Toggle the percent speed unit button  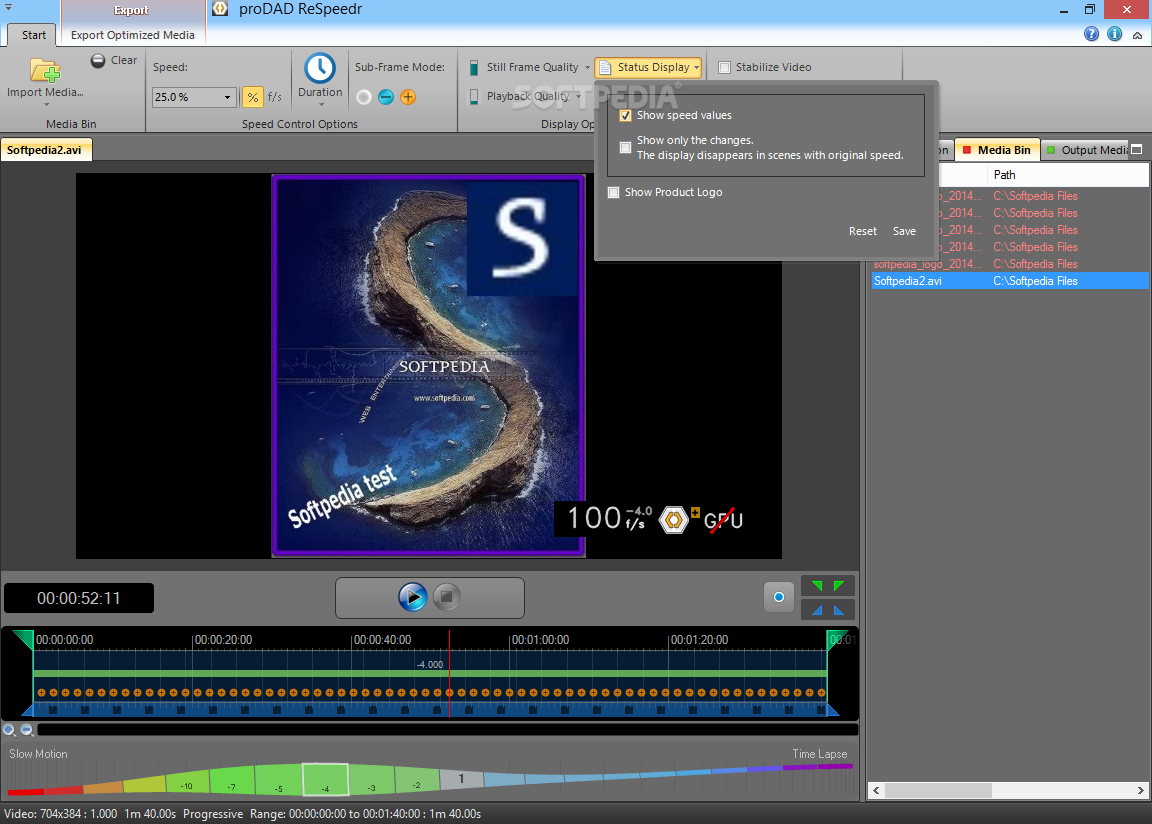click(252, 97)
